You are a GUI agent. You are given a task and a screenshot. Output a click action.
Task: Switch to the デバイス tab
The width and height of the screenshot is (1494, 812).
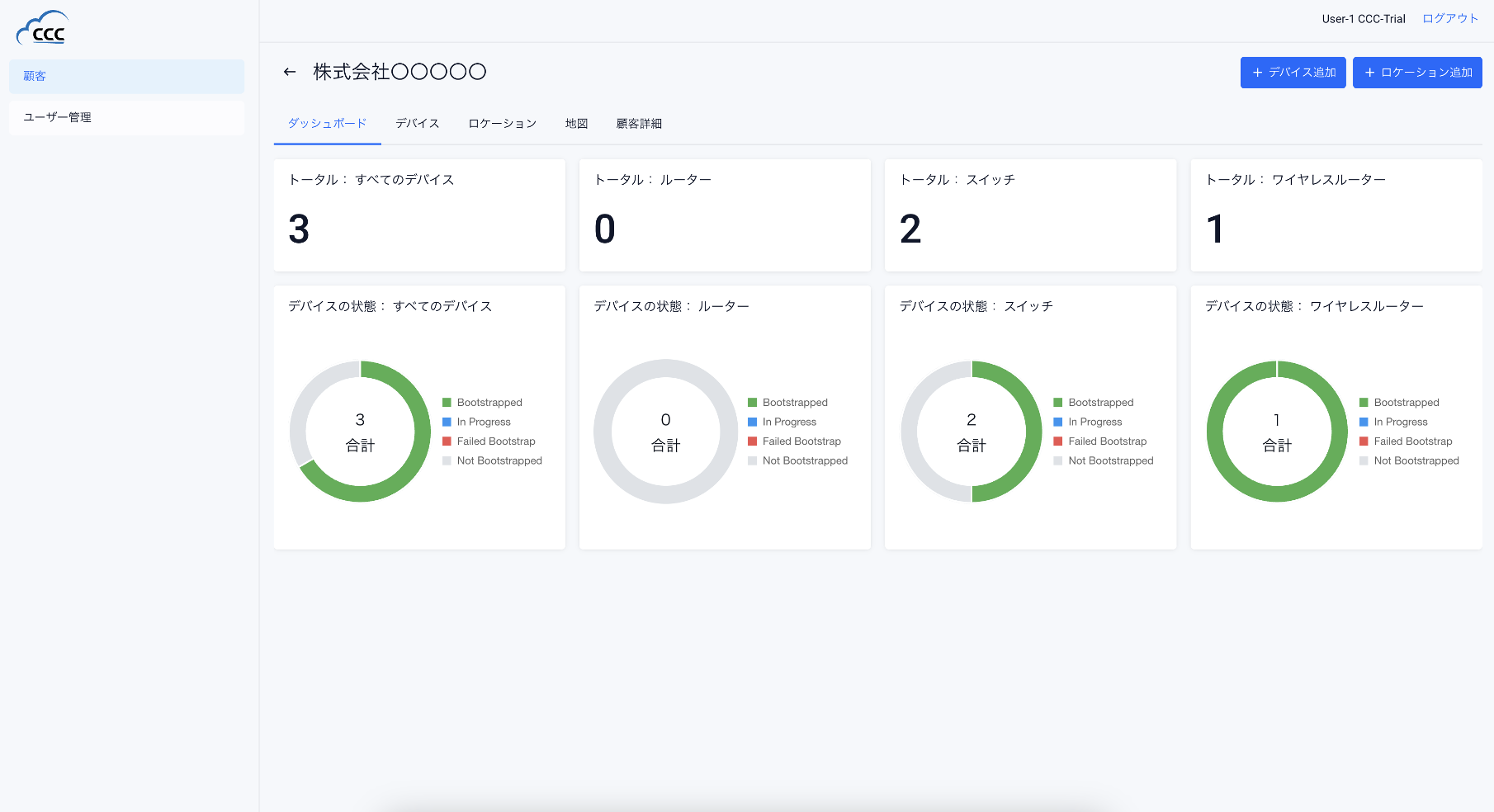[418, 124]
